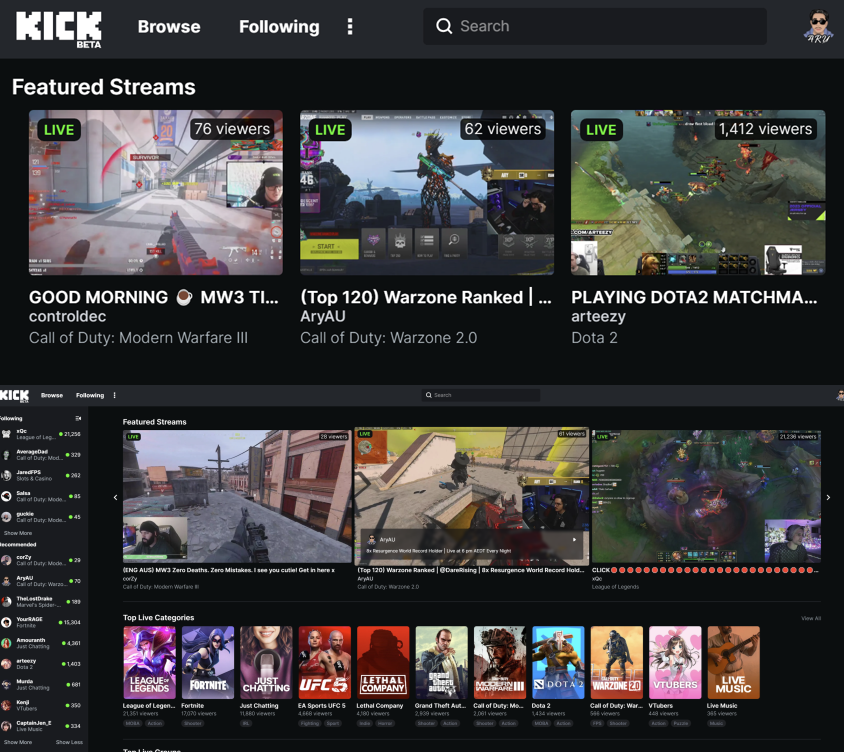The image size is (844, 752).
Task: Open the Fortnite category cover
Action: click(208, 663)
